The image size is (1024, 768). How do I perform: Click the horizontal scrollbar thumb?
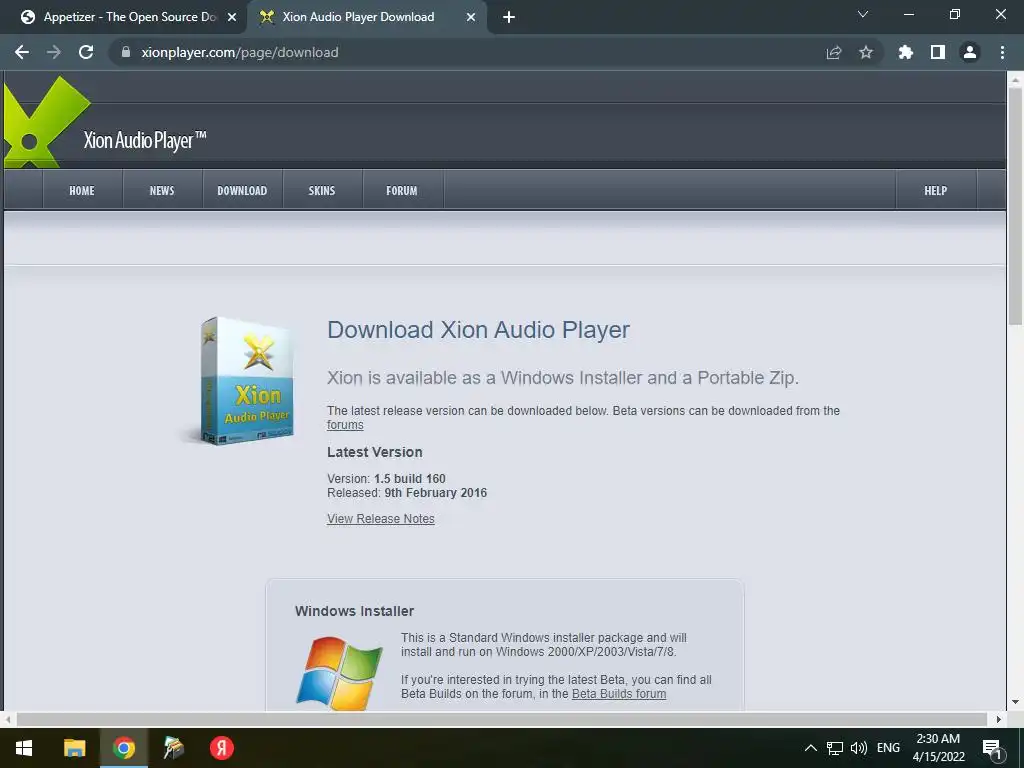pyautogui.click(x=501, y=719)
